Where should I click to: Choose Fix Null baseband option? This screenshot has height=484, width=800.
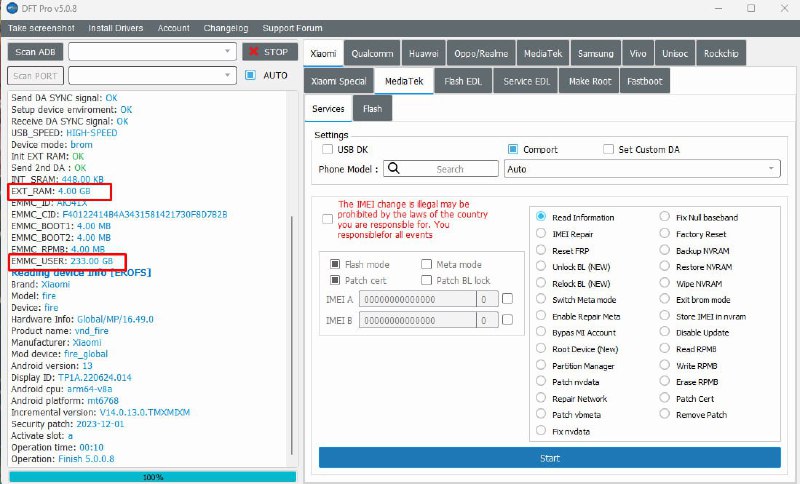[x=664, y=217]
